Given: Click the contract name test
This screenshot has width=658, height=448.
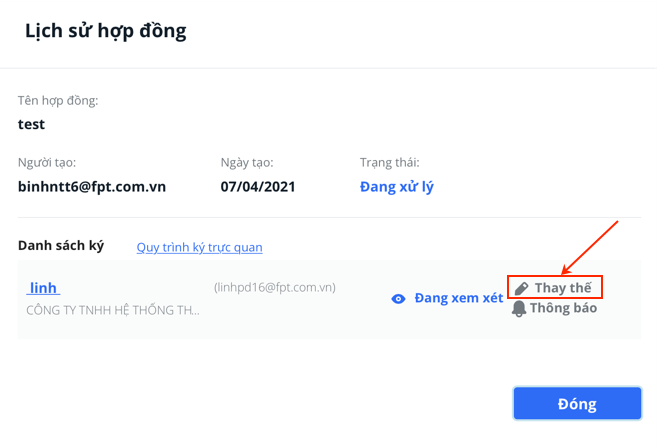Looking at the screenshot, I should pyautogui.click(x=31, y=124).
